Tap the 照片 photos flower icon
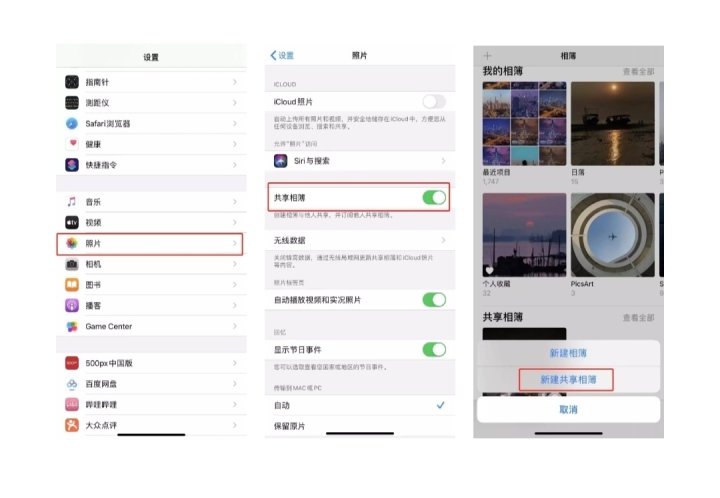This screenshot has width=720, height=498. [x=72, y=243]
